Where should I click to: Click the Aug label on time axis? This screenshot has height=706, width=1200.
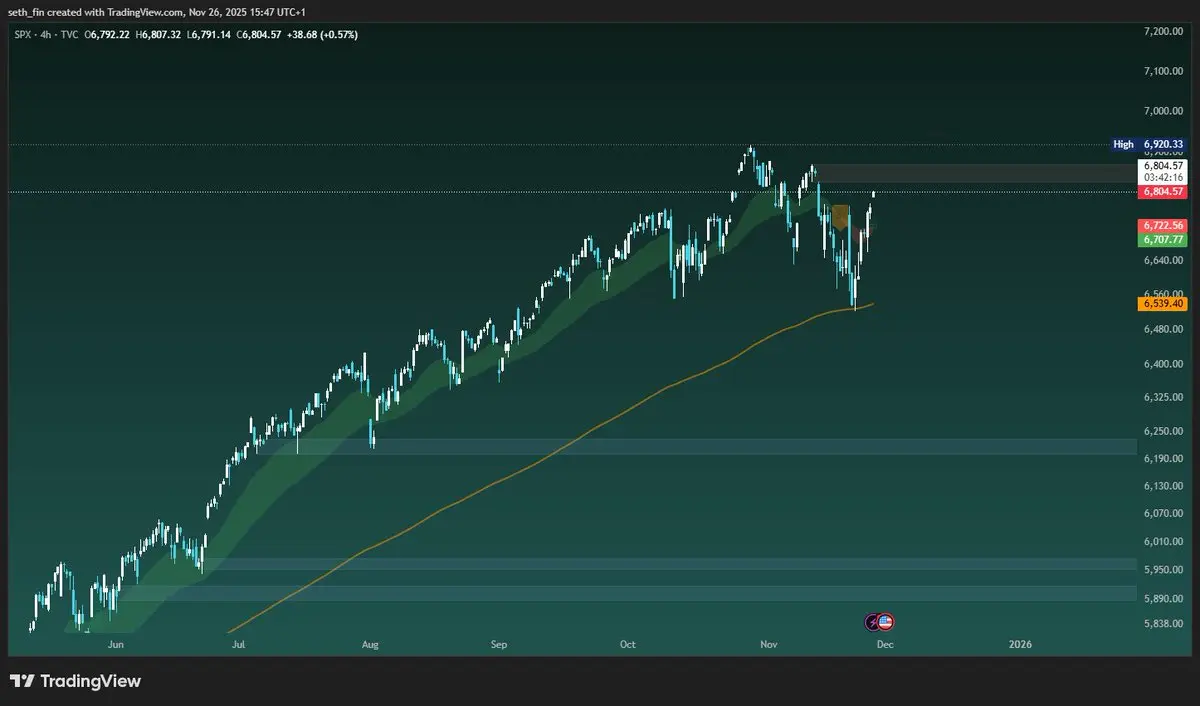[371, 645]
